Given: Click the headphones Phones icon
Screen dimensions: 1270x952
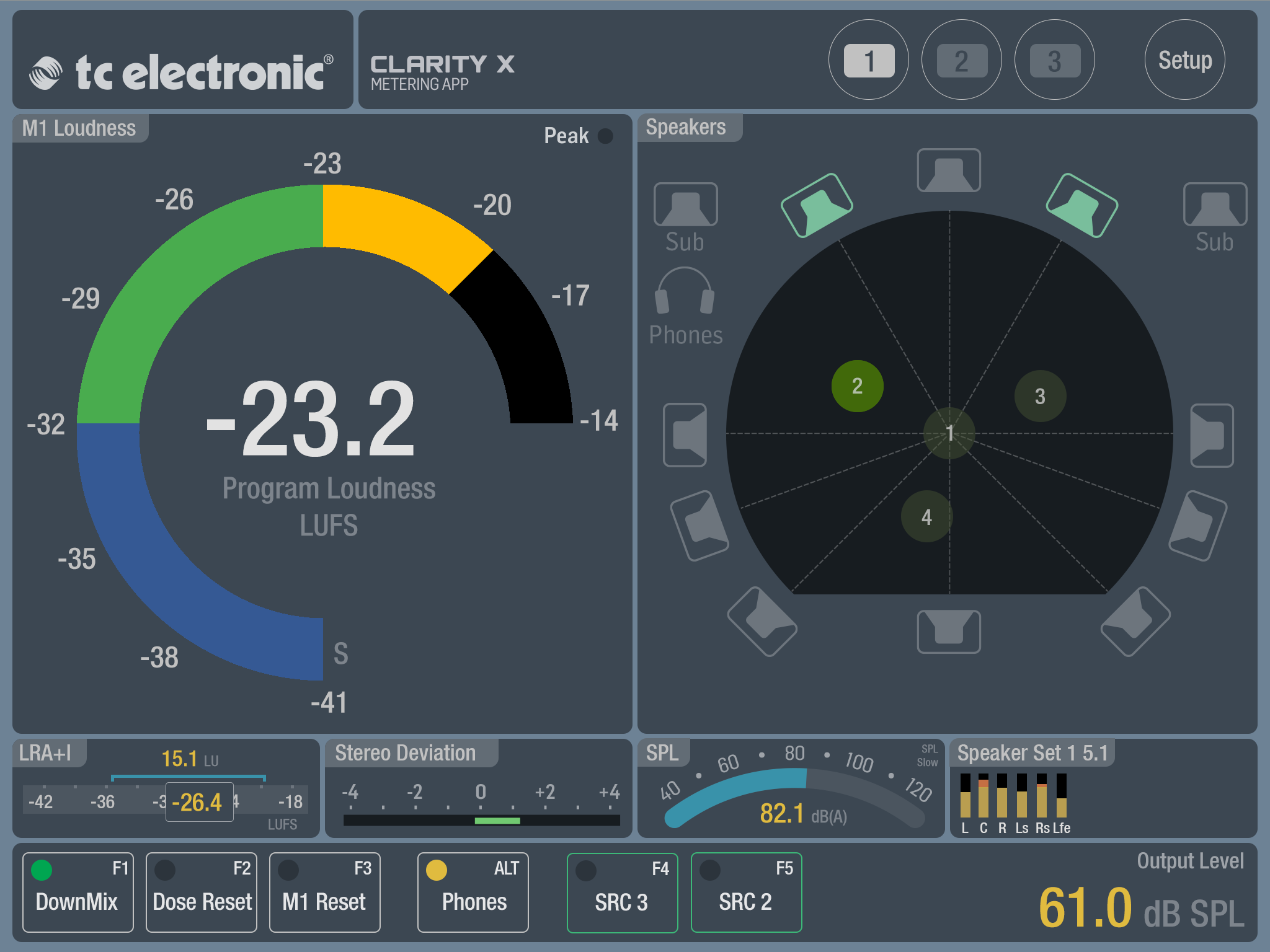Looking at the screenshot, I should pyautogui.click(x=685, y=291).
